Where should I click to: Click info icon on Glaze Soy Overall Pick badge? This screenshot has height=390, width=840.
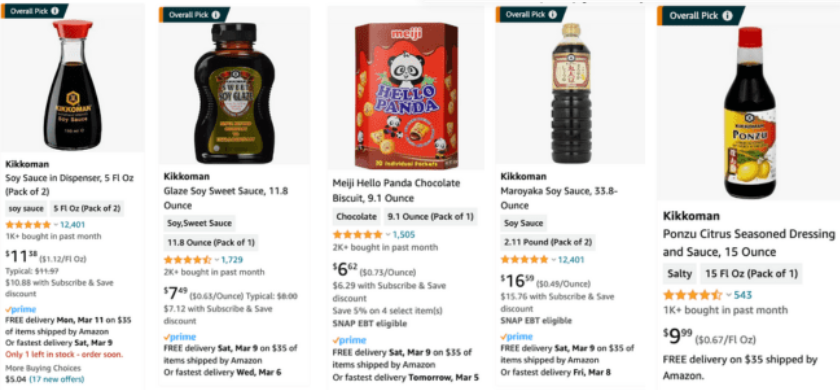click(x=216, y=15)
